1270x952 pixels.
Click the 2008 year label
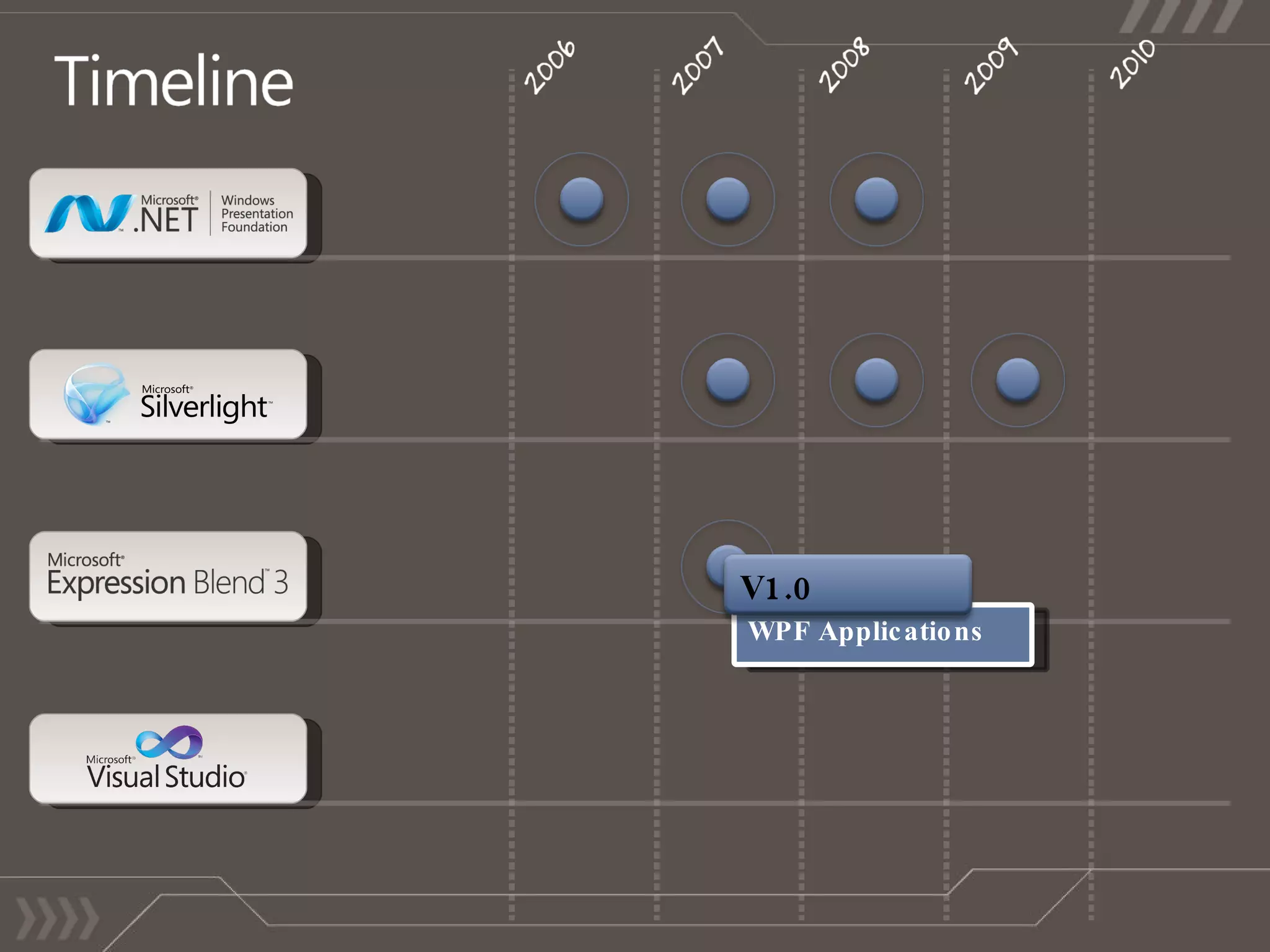pos(845,65)
